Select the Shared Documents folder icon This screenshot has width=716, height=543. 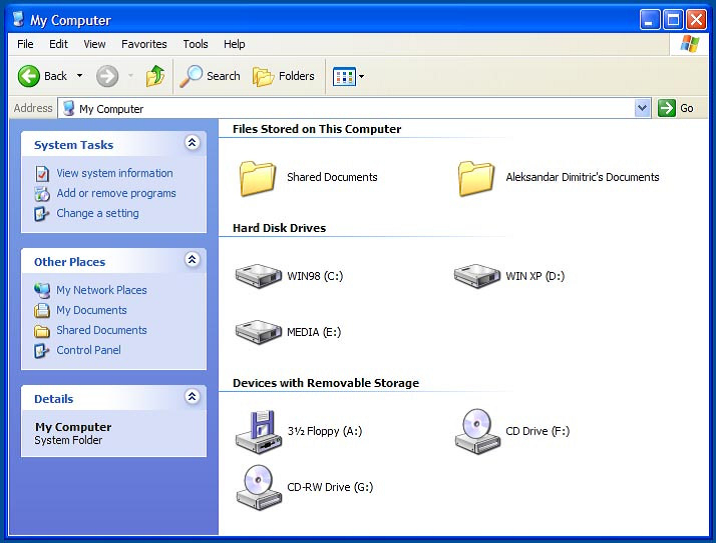pyautogui.click(x=258, y=179)
